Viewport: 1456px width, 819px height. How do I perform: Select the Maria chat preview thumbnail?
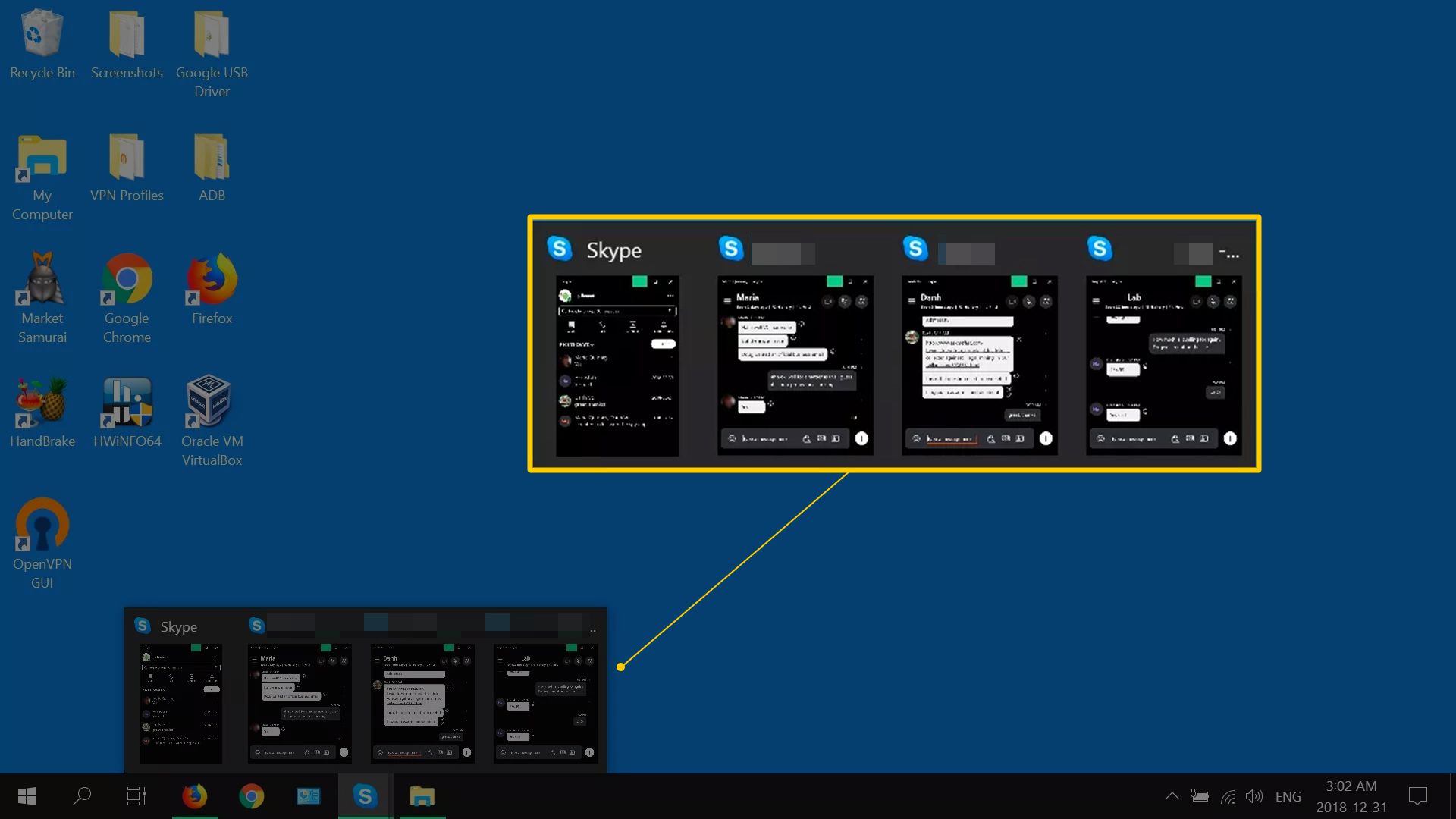pos(300,703)
